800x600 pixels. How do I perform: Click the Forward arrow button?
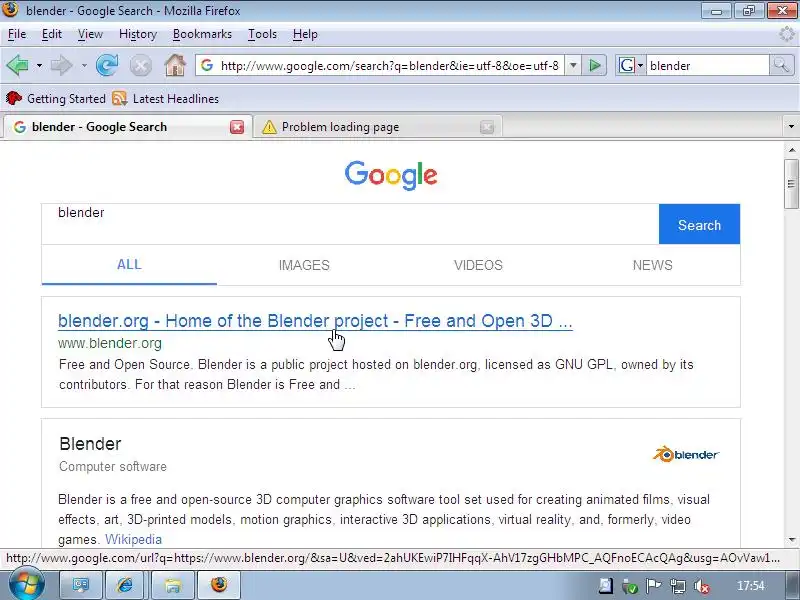pos(61,65)
